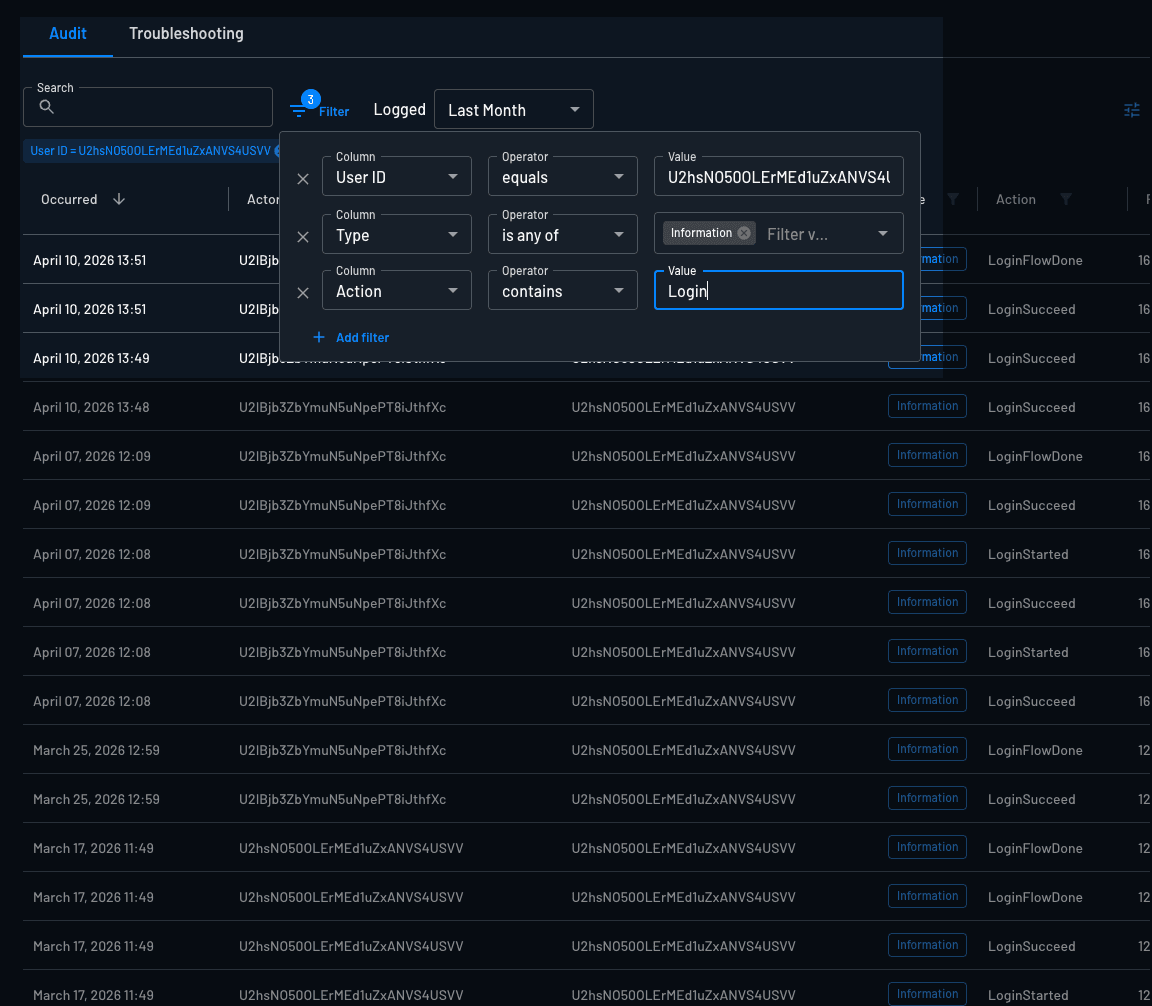Expand the Filter values dropdown arrow

click(x=883, y=234)
